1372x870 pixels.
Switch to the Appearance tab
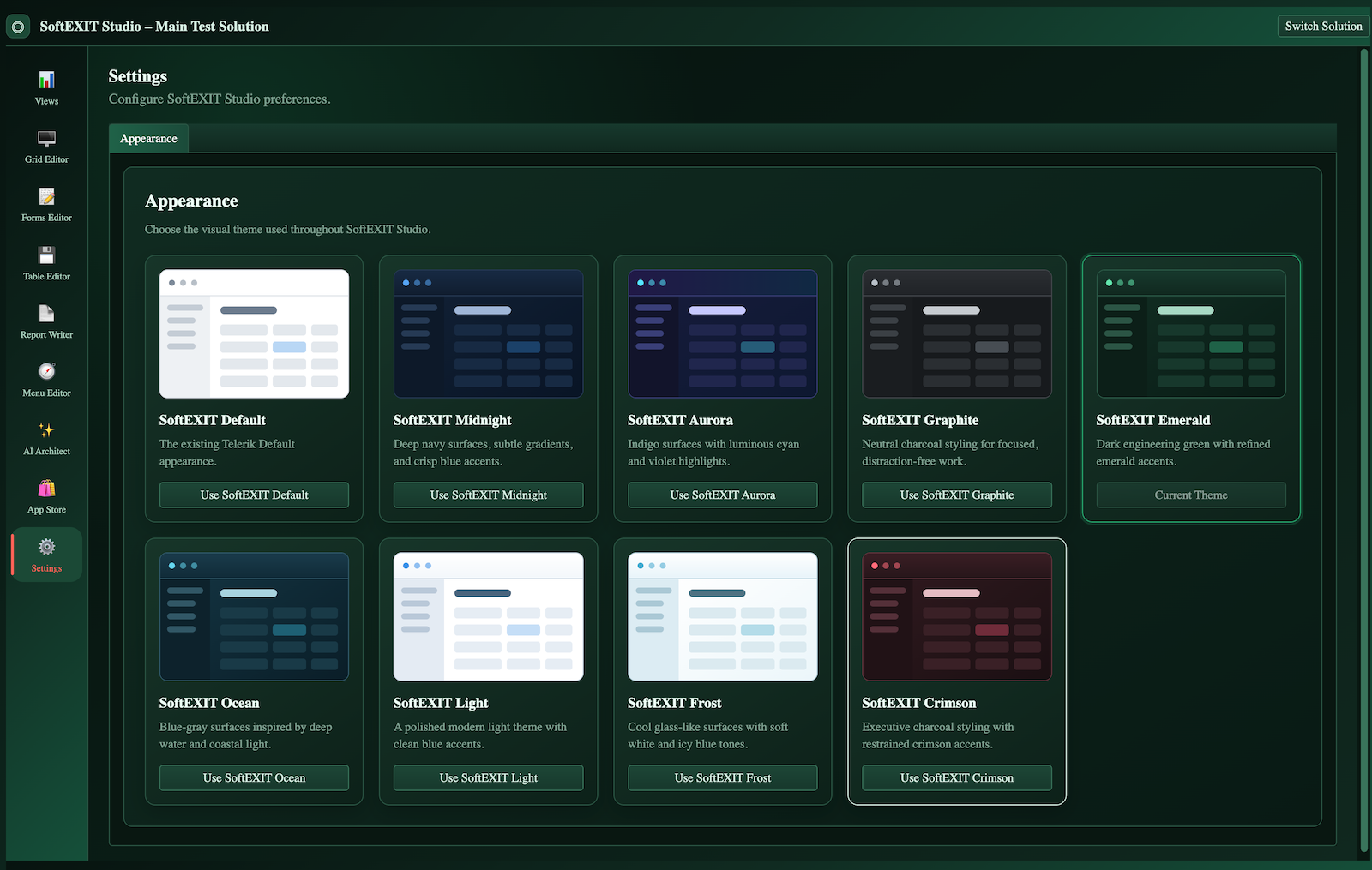coord(148,139)
